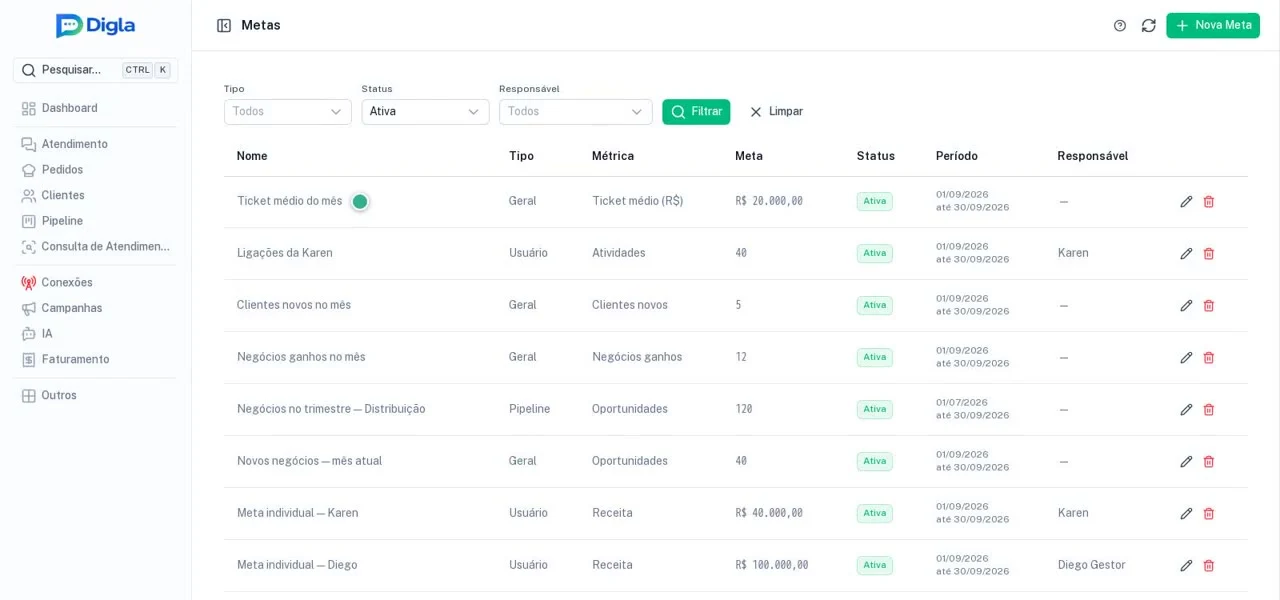Click 'Diego Gestor' in the Responsável column
Viewport: 1280px width, 600px height.
pyautogui.click(x=1092, y=566)
